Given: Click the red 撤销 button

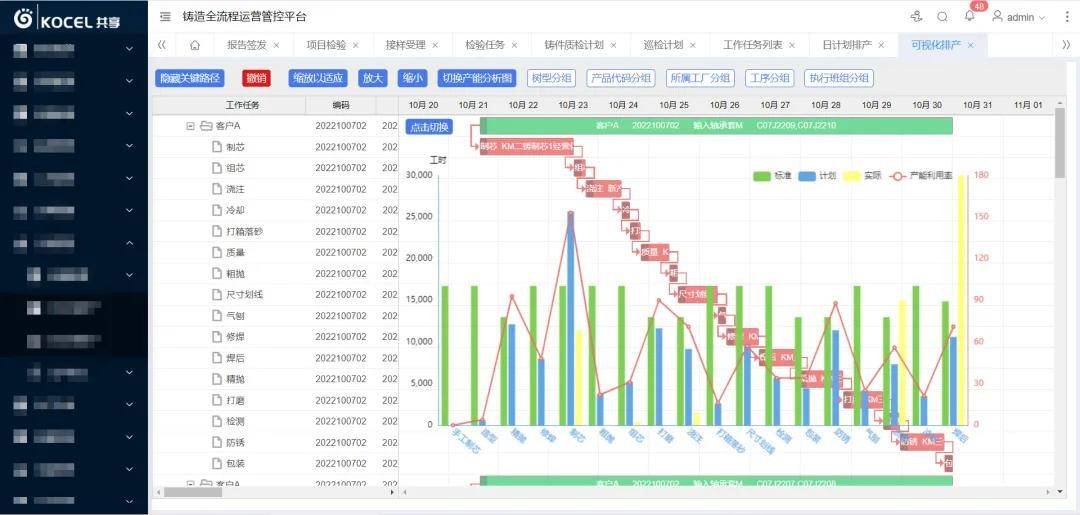Looking at the screenshot, I should coord(256,78).
